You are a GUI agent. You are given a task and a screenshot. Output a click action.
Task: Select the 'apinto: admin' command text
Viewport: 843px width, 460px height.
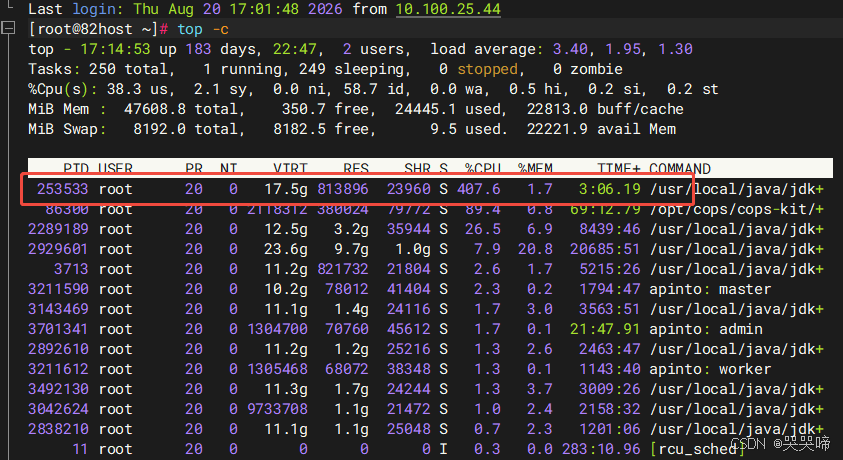pos(705,329)
